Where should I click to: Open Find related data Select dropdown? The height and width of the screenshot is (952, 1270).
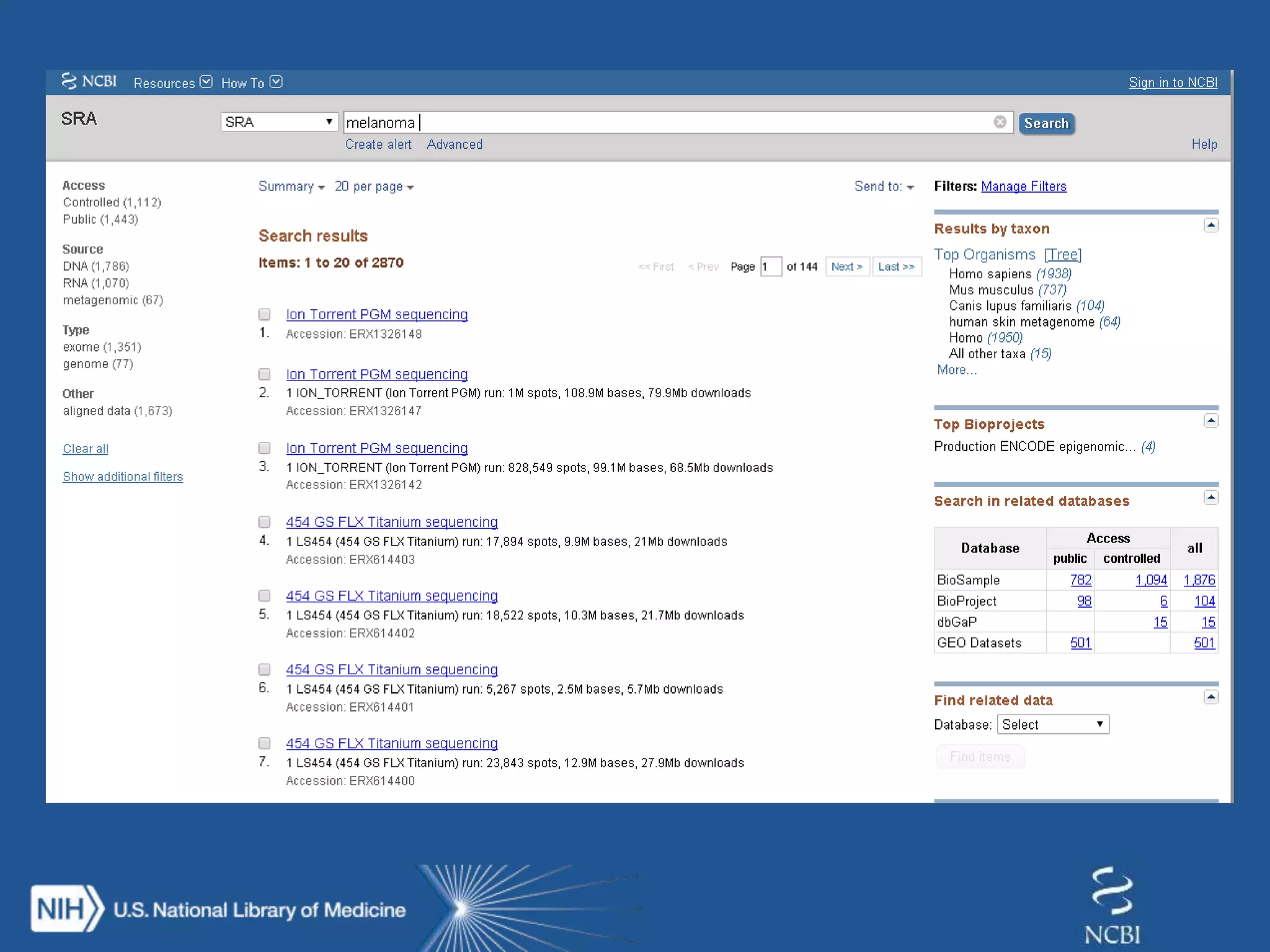point(1052,725)
